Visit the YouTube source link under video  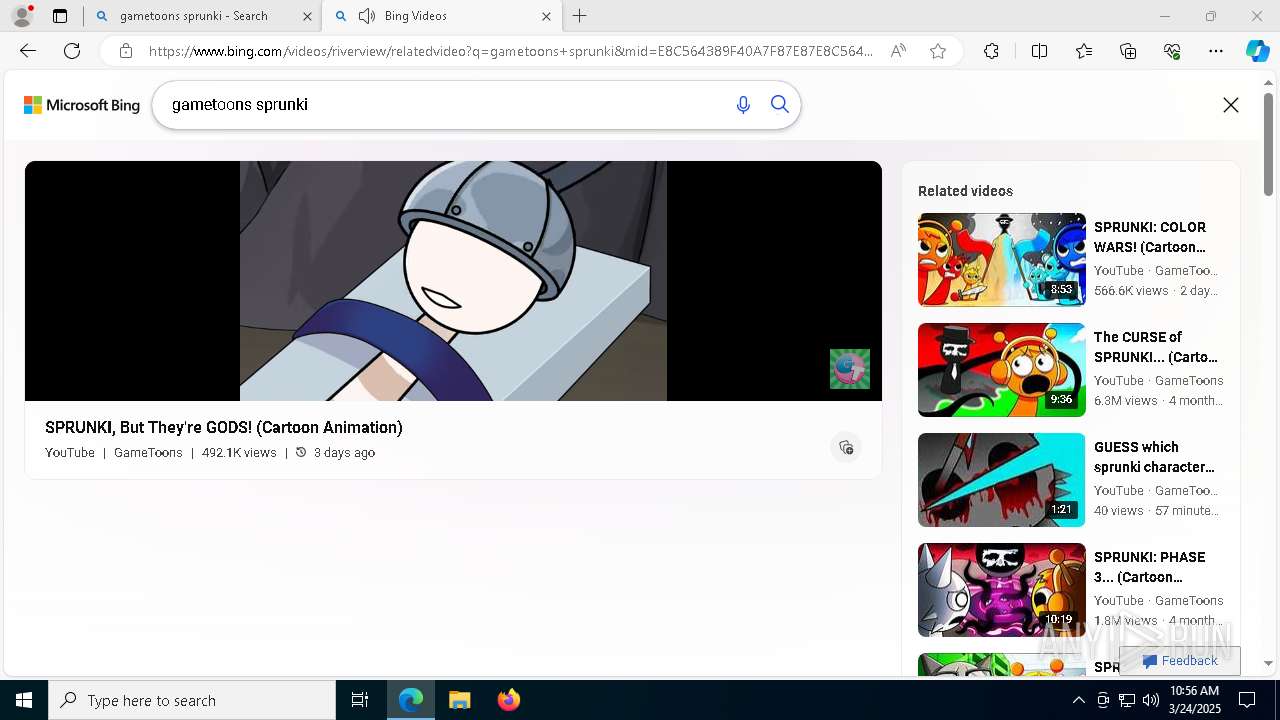pos(70,453)
